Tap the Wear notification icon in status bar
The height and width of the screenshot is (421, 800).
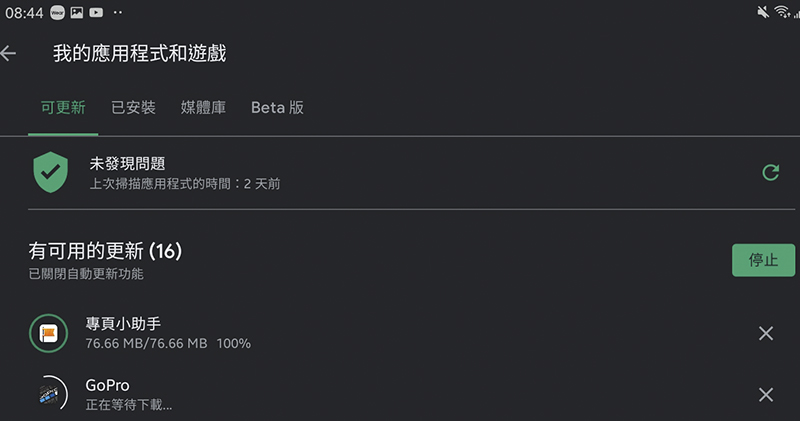click(56, 12)
